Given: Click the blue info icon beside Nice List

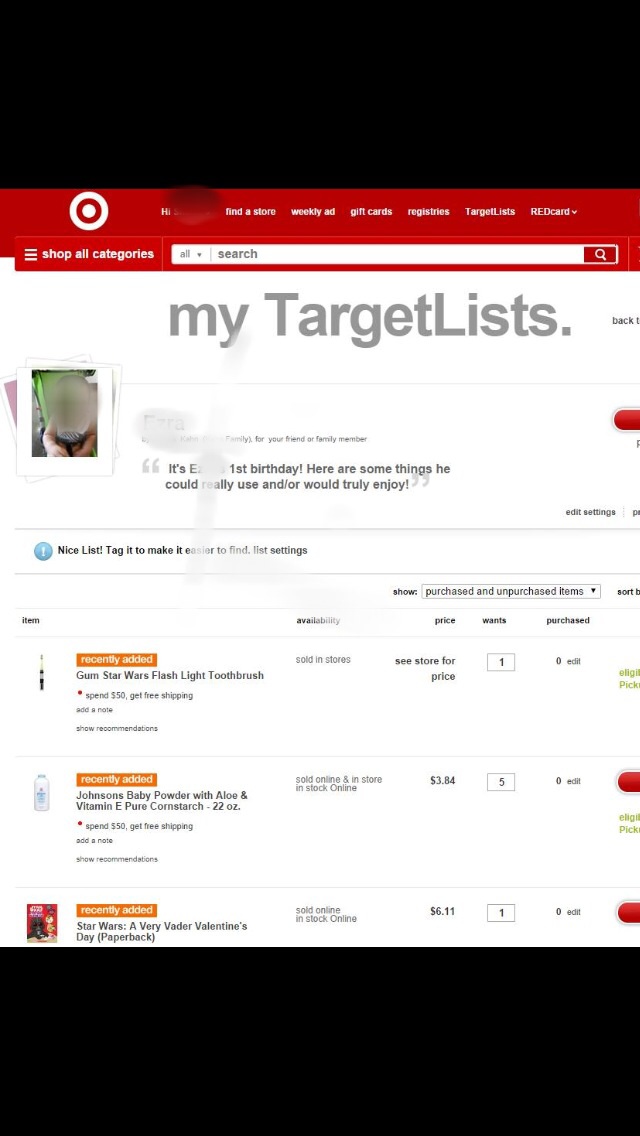Looking at the screenshot, I should (x=43, y=551).
